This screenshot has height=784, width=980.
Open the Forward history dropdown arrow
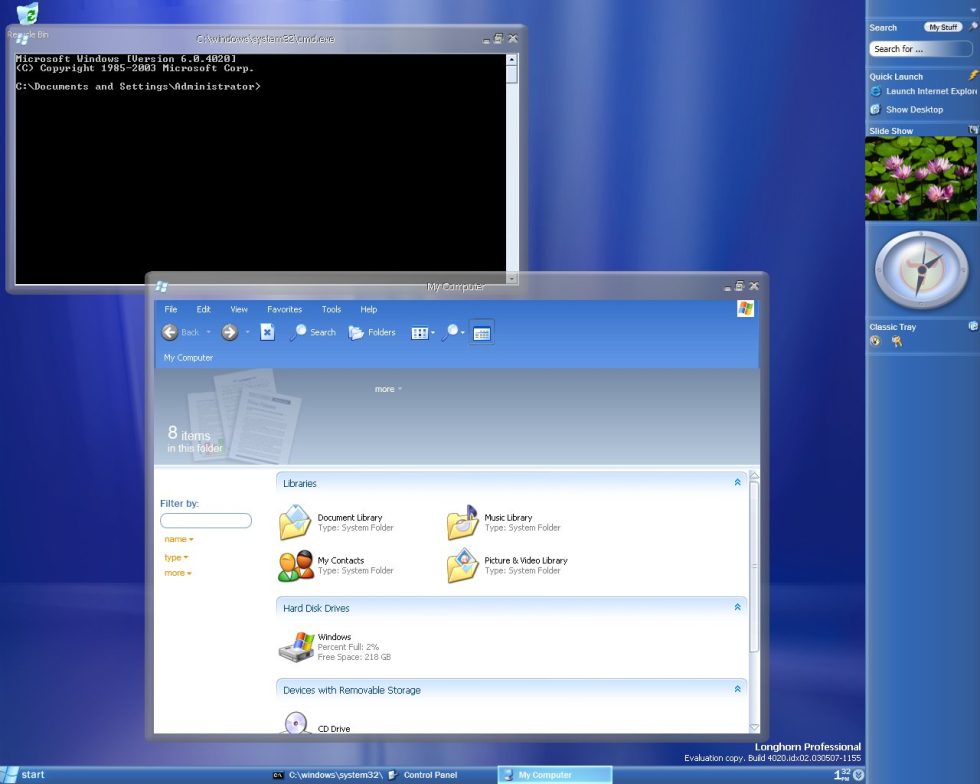click(248, 332)
